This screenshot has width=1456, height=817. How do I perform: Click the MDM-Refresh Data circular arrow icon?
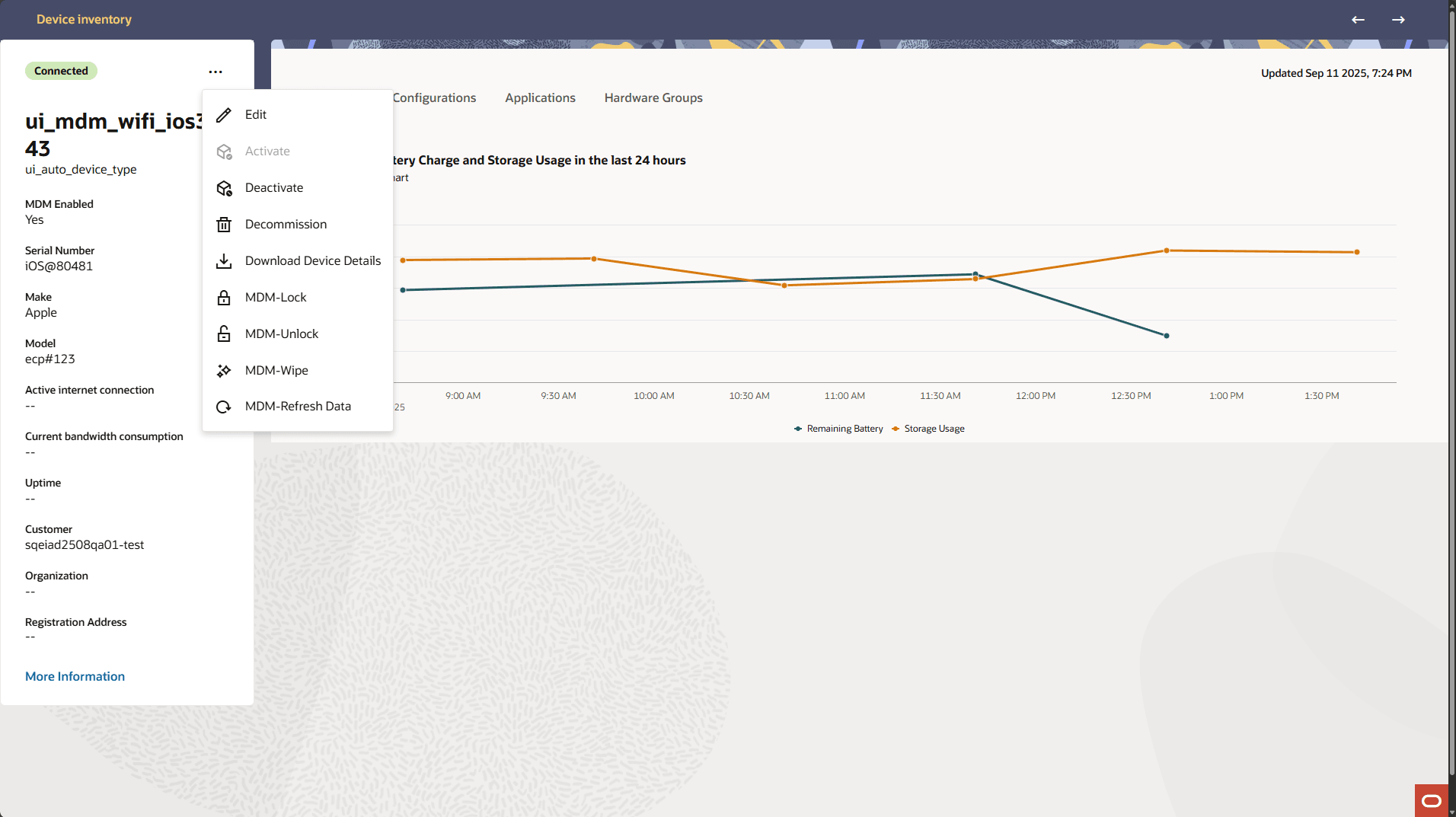223,406
